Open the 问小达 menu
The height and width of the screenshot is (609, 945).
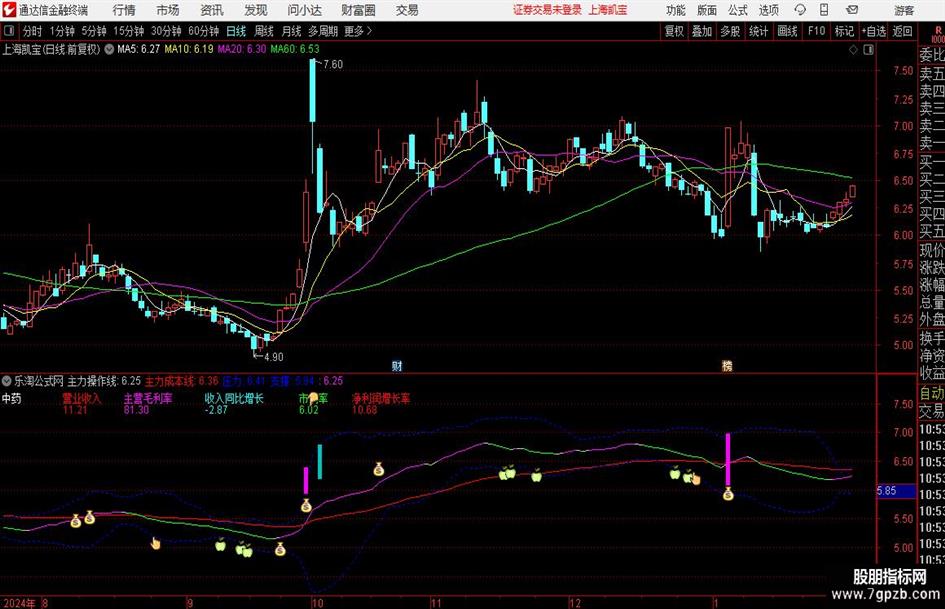point(304,10)
